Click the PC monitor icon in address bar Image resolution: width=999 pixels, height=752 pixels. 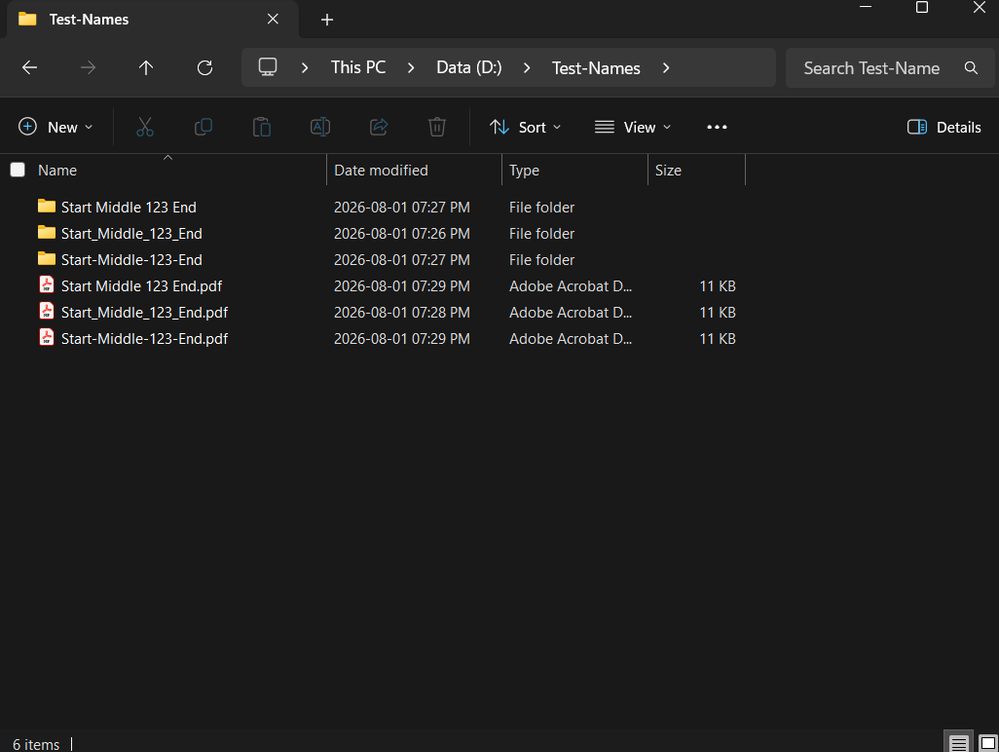(x=268, y=67)
